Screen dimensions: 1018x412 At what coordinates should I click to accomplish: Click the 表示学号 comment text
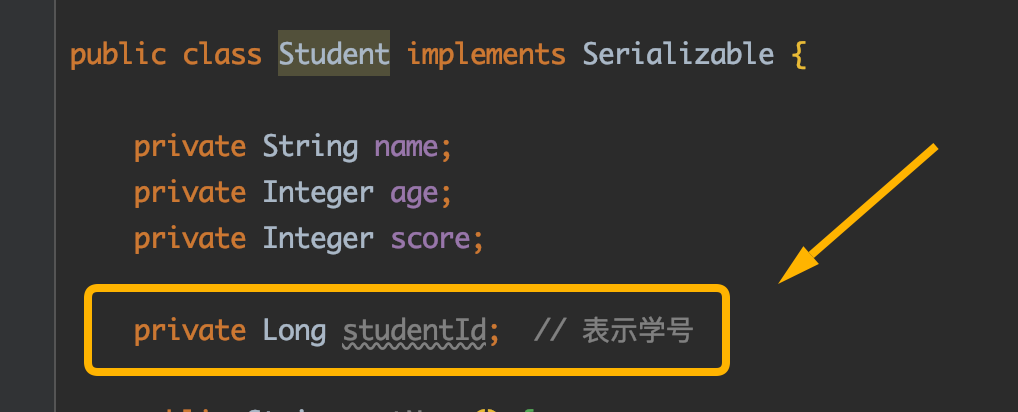[638, 331]
